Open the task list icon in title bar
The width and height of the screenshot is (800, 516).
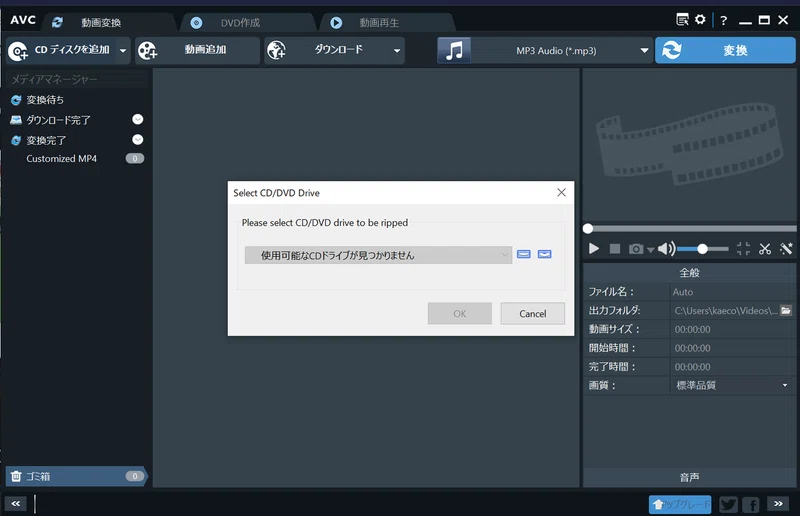(682, 20)
